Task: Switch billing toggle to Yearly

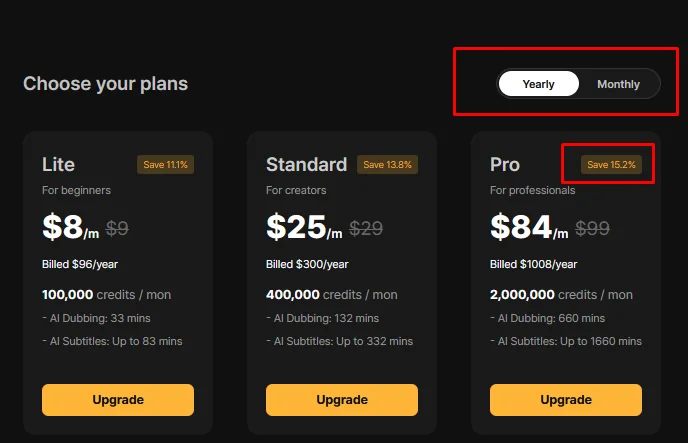Action: [x=538, y=84]
